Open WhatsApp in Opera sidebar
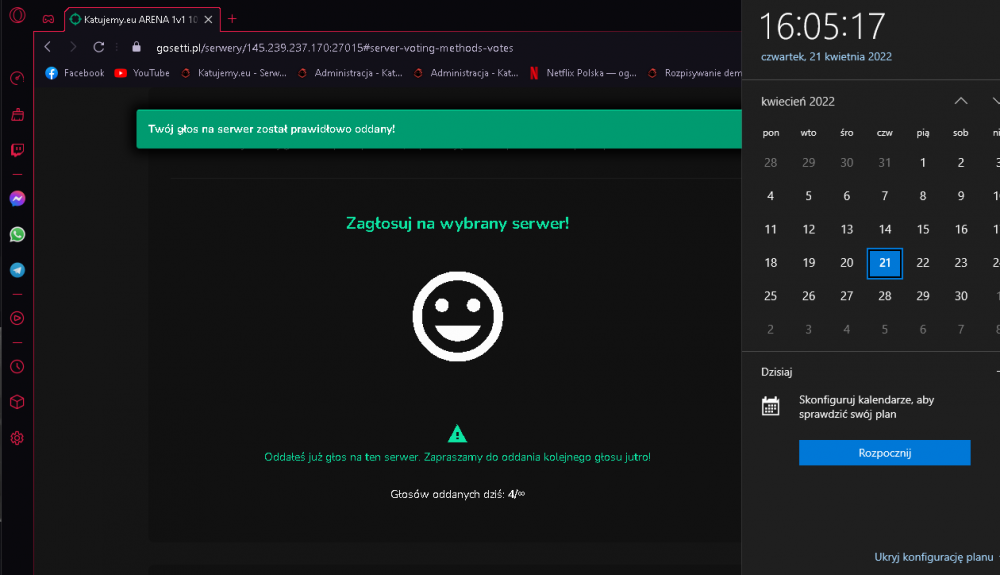The width and height of the screenshot is (1000, 575). [x=17, y=235]
